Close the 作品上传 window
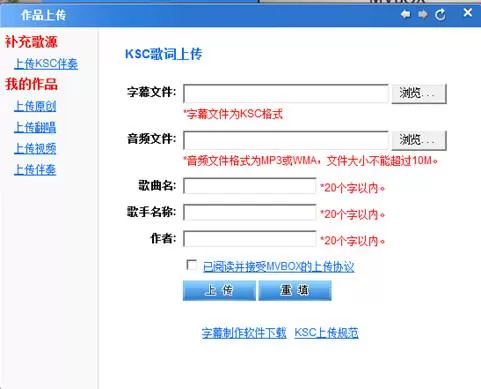Image resolution: width=481 pixels, height=389 pixels. [468, 13]
